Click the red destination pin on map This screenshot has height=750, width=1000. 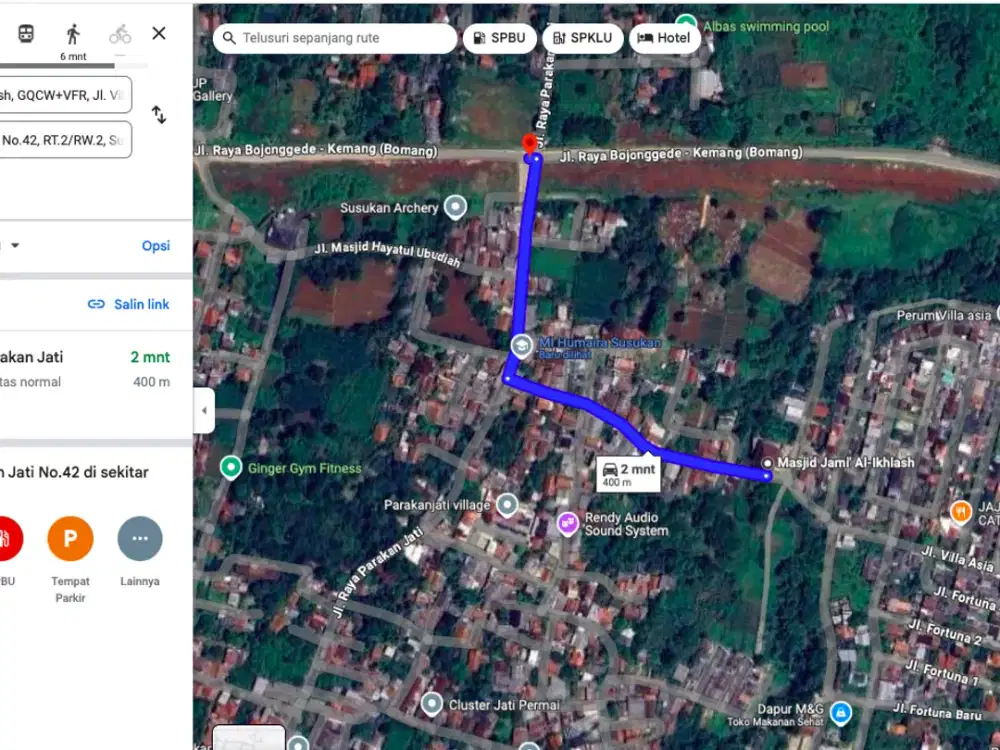click(529, 145)
